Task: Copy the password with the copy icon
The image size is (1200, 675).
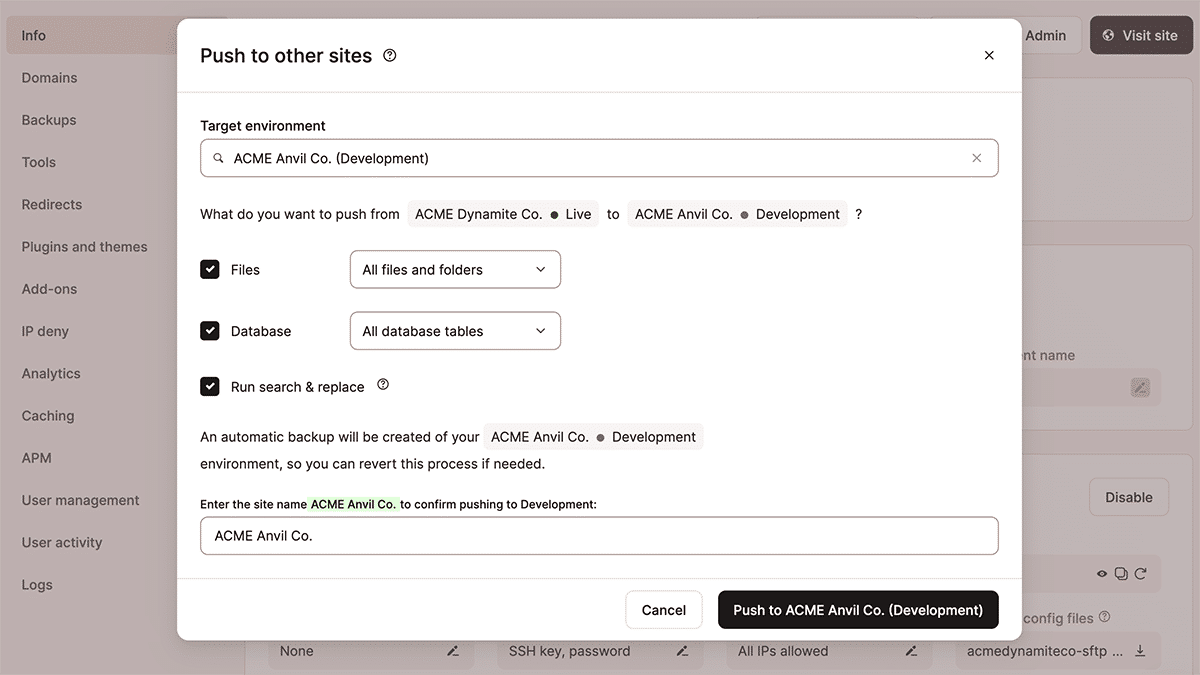Action: [1121, 573]
